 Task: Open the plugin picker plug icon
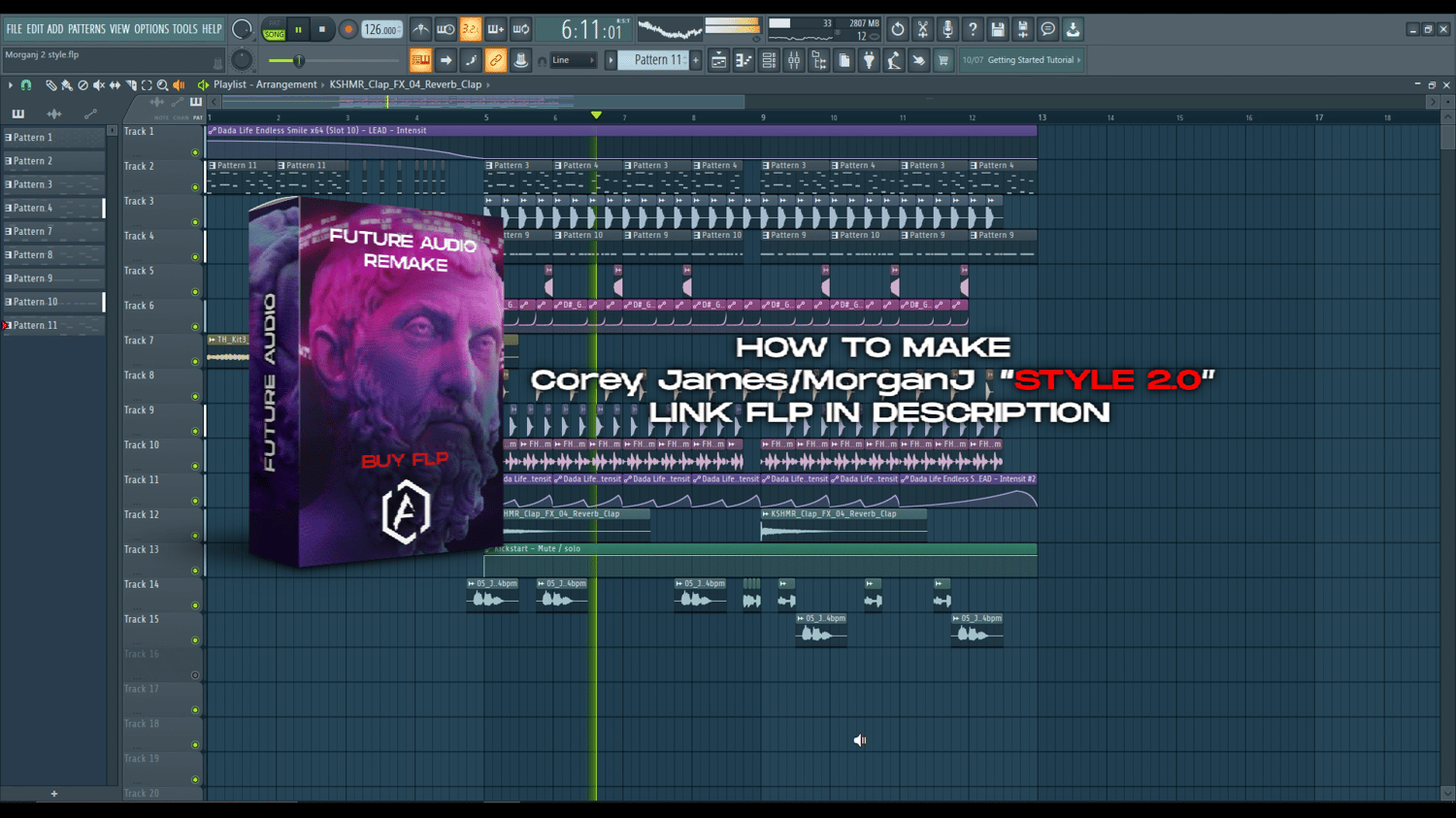pos(869,60)
